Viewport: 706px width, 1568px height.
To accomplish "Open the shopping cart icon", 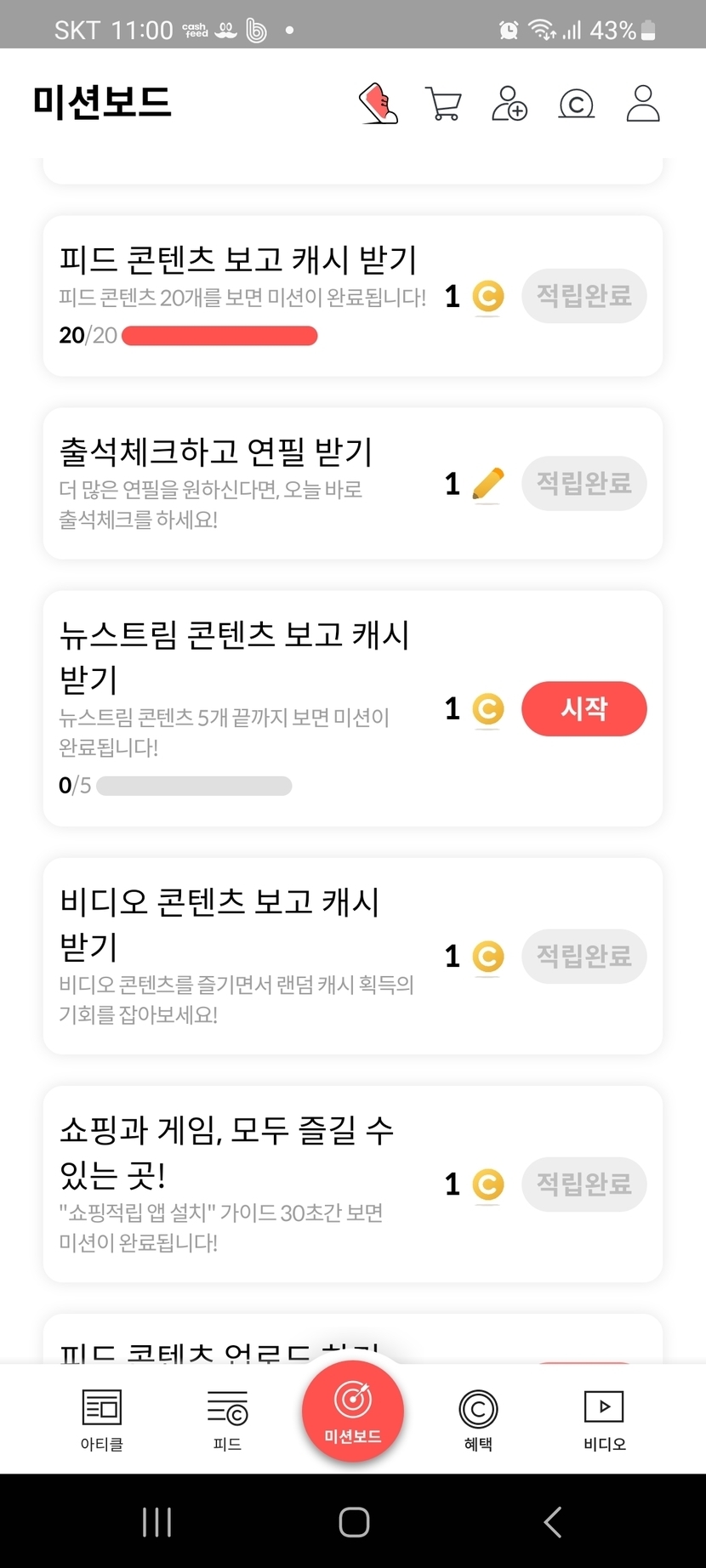I will (x=443, y=104).
